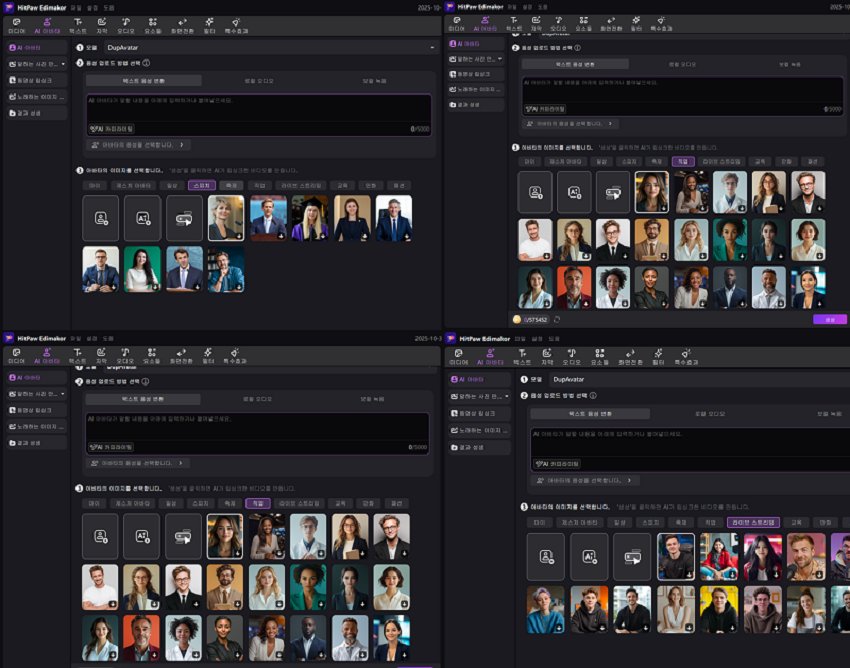Screen dimensions: 850x668
Task: Click the upload photo avatar tile in top-left window
Action: 101,217
